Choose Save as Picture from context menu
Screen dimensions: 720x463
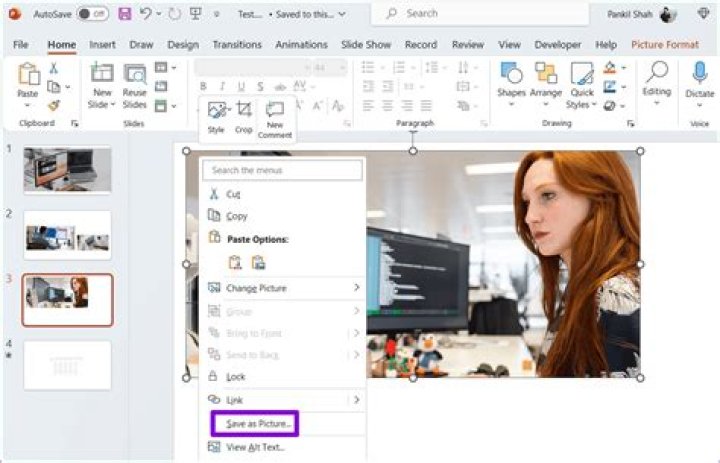[x=258, y=424]
